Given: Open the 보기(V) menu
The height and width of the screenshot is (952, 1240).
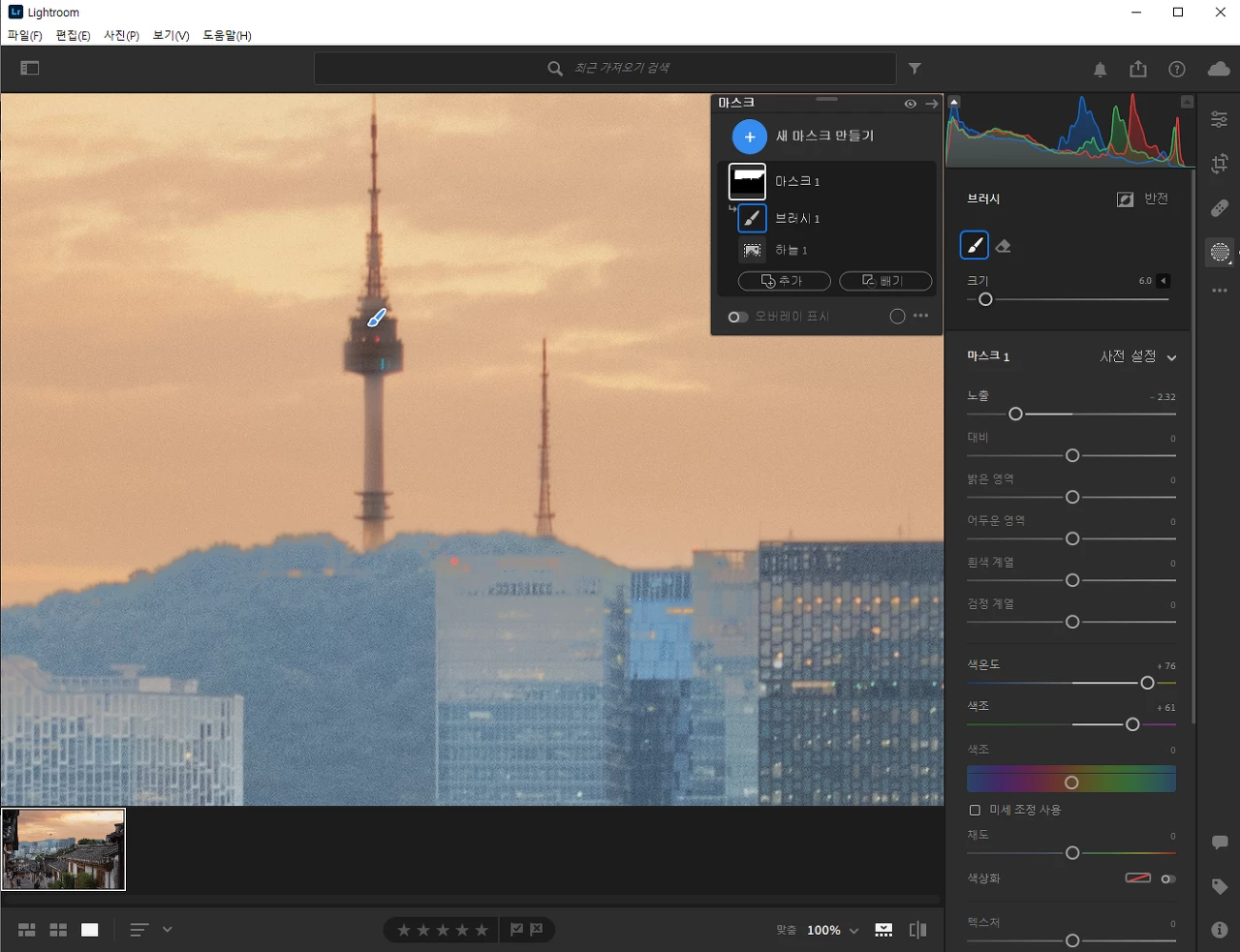Looking at the screenshot, I should click(x=171, y=36).
